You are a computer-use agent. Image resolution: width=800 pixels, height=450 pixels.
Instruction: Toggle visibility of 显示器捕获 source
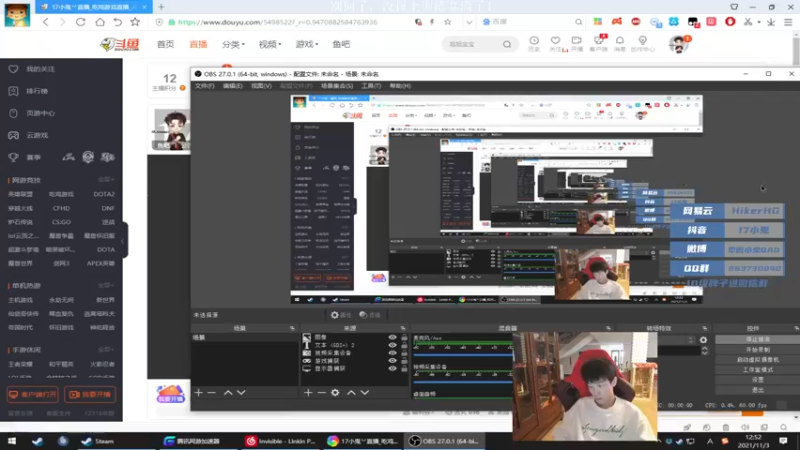point(392,368)
